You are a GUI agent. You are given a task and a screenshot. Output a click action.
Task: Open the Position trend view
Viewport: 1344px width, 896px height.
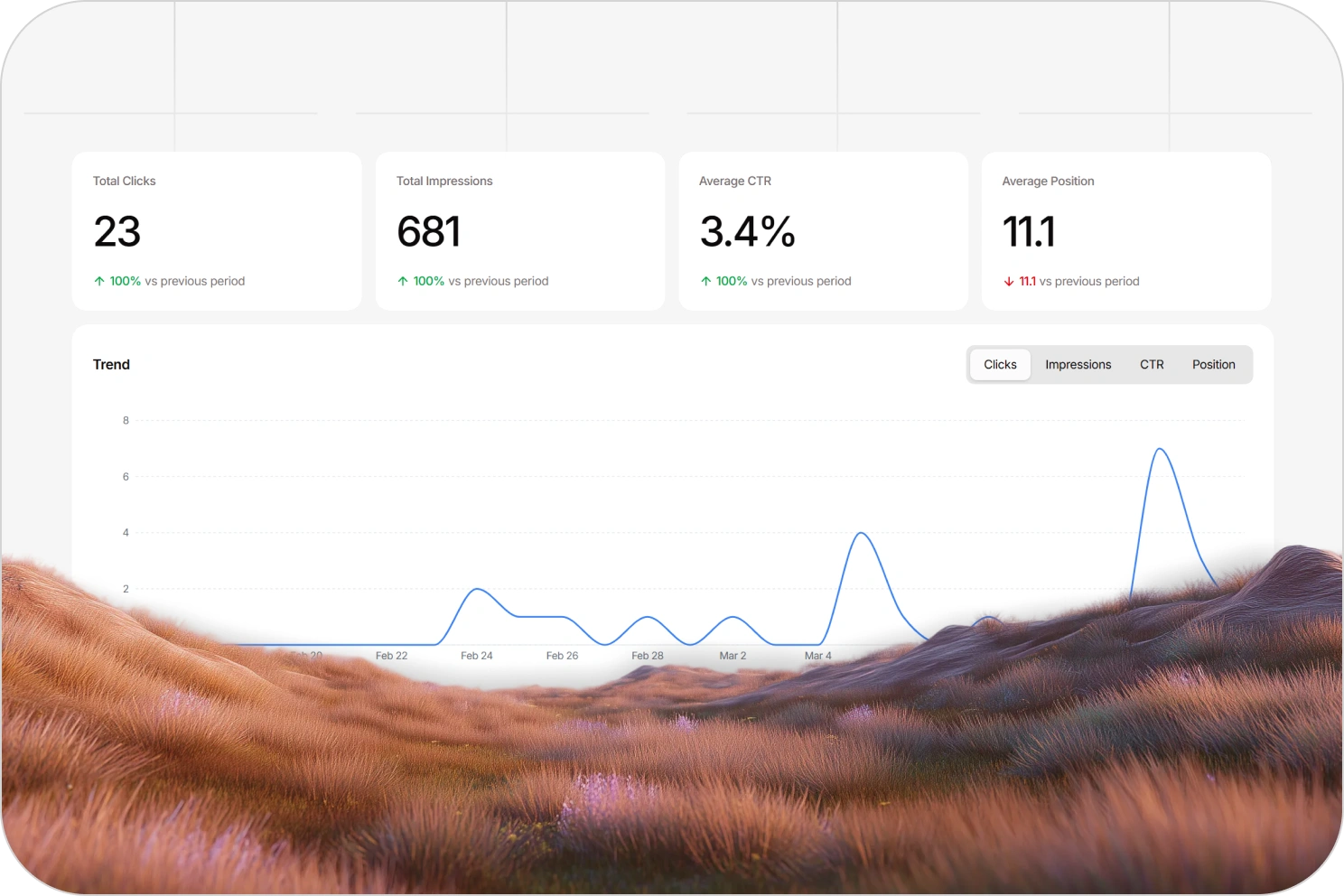tap(1213, 364)
